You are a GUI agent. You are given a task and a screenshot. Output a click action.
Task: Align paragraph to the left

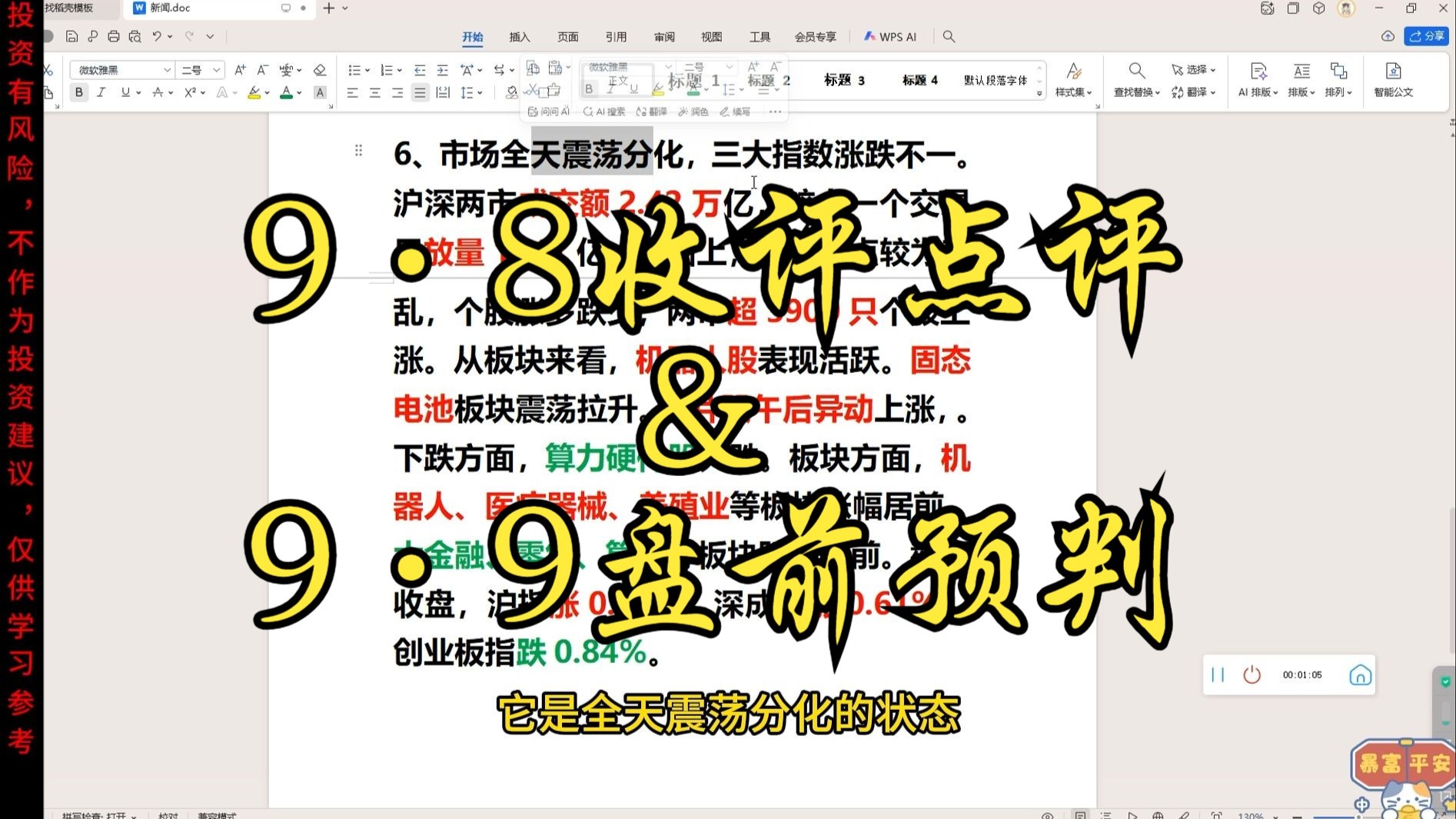click(352, 92)
